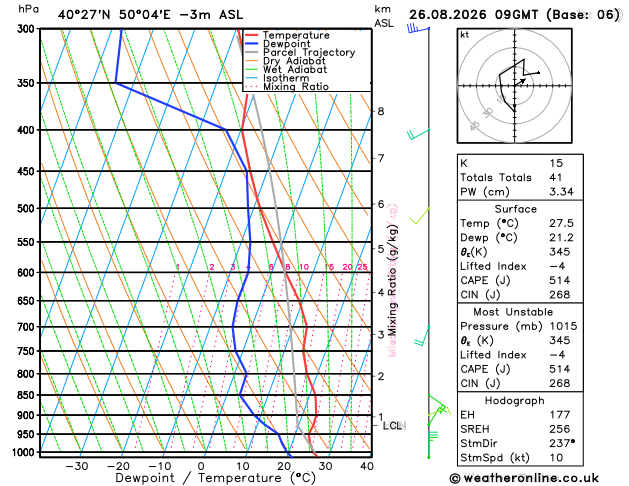Viewport: 629px width, 486px height.
Task: Click the SREH value 256
Action: [x=560, y=429]
